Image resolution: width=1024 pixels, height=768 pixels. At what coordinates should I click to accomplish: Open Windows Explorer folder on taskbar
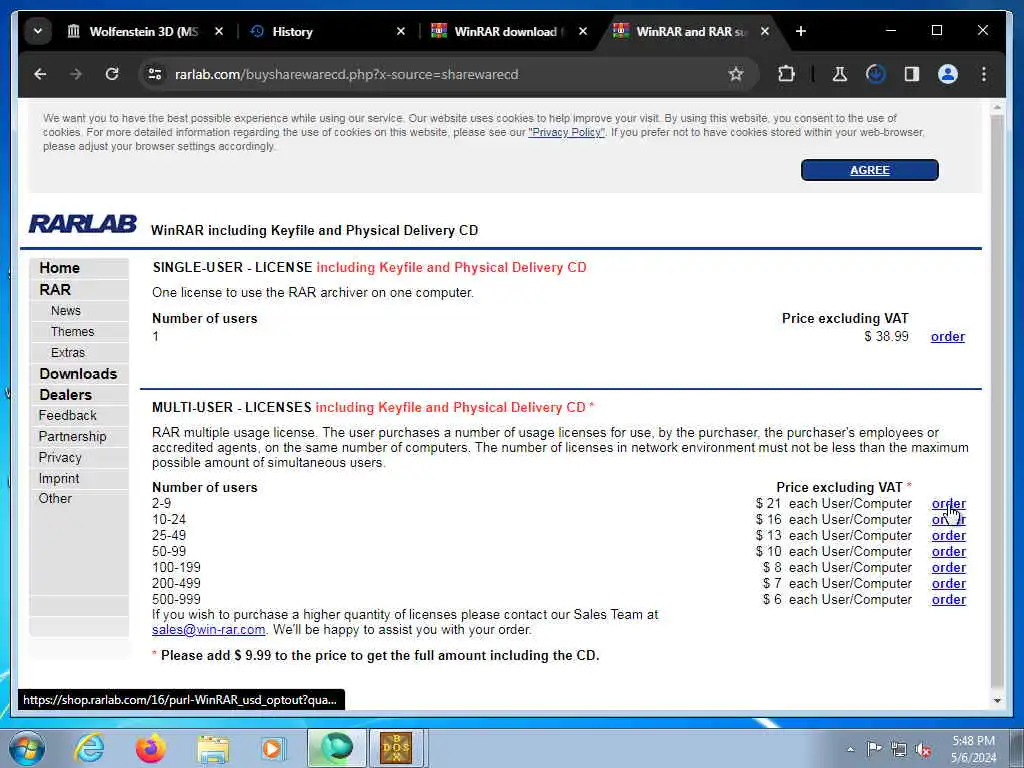[213, 749]
